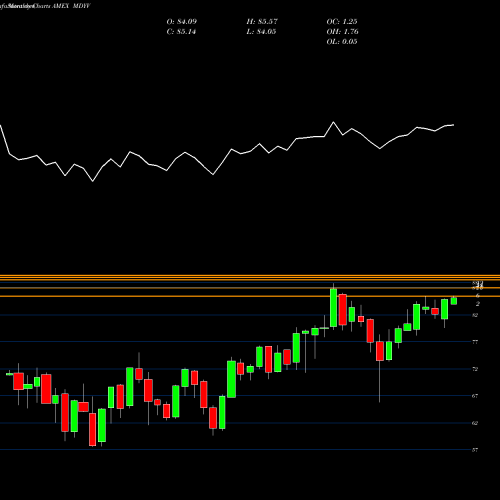500x500 pixels.
Task: Click the '82' price axis label
Action: [475, 315]
